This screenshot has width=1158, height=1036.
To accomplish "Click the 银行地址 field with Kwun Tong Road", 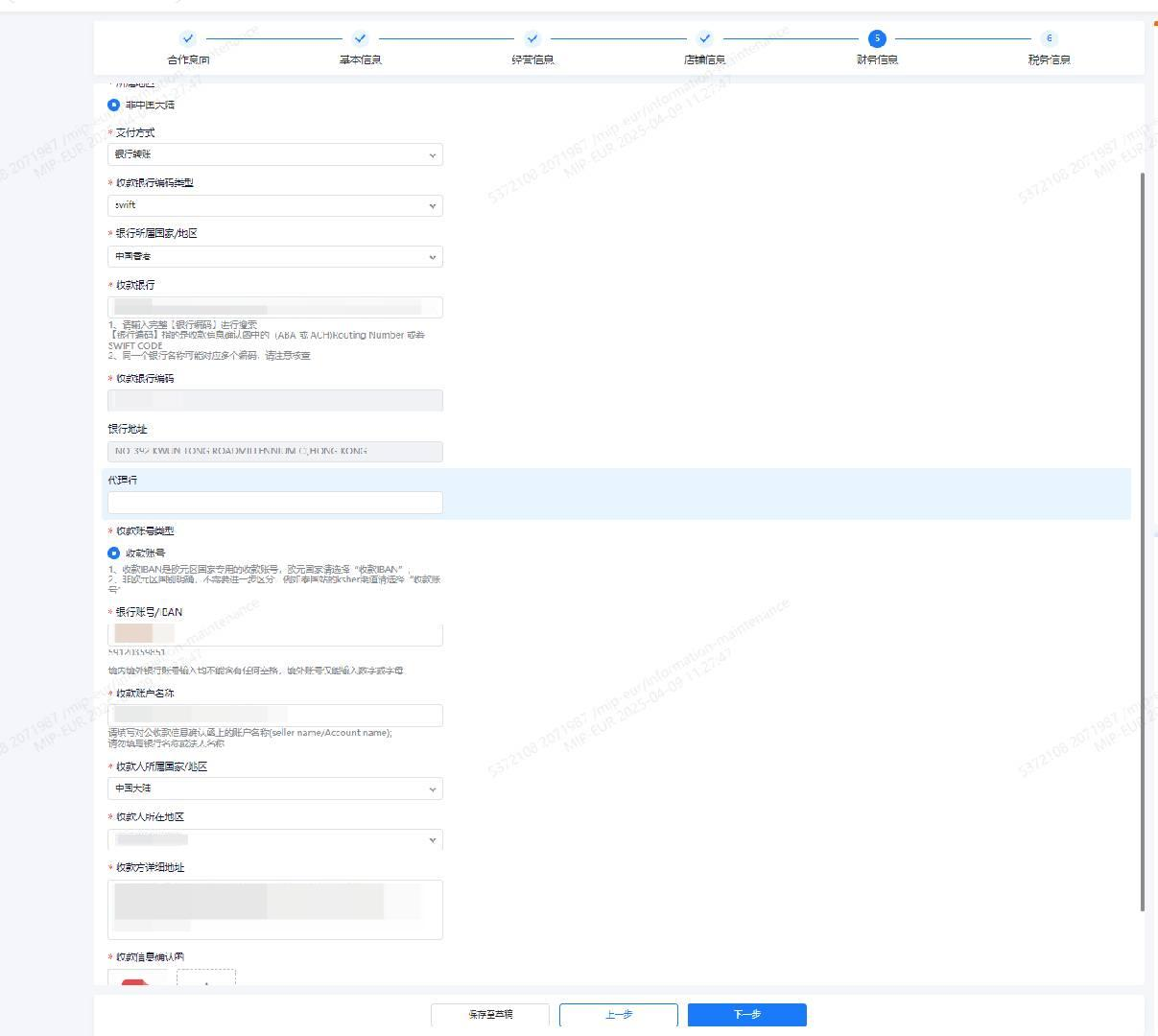I will [275, 451].
